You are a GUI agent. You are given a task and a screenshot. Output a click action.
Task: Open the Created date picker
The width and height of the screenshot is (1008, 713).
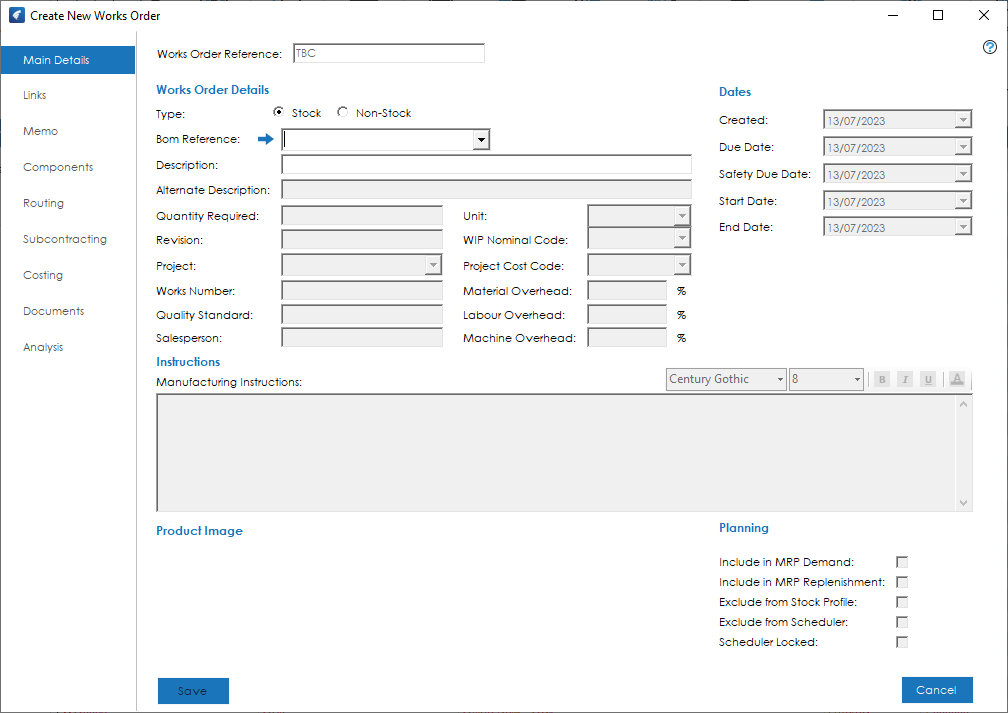[x=962, y=120]
